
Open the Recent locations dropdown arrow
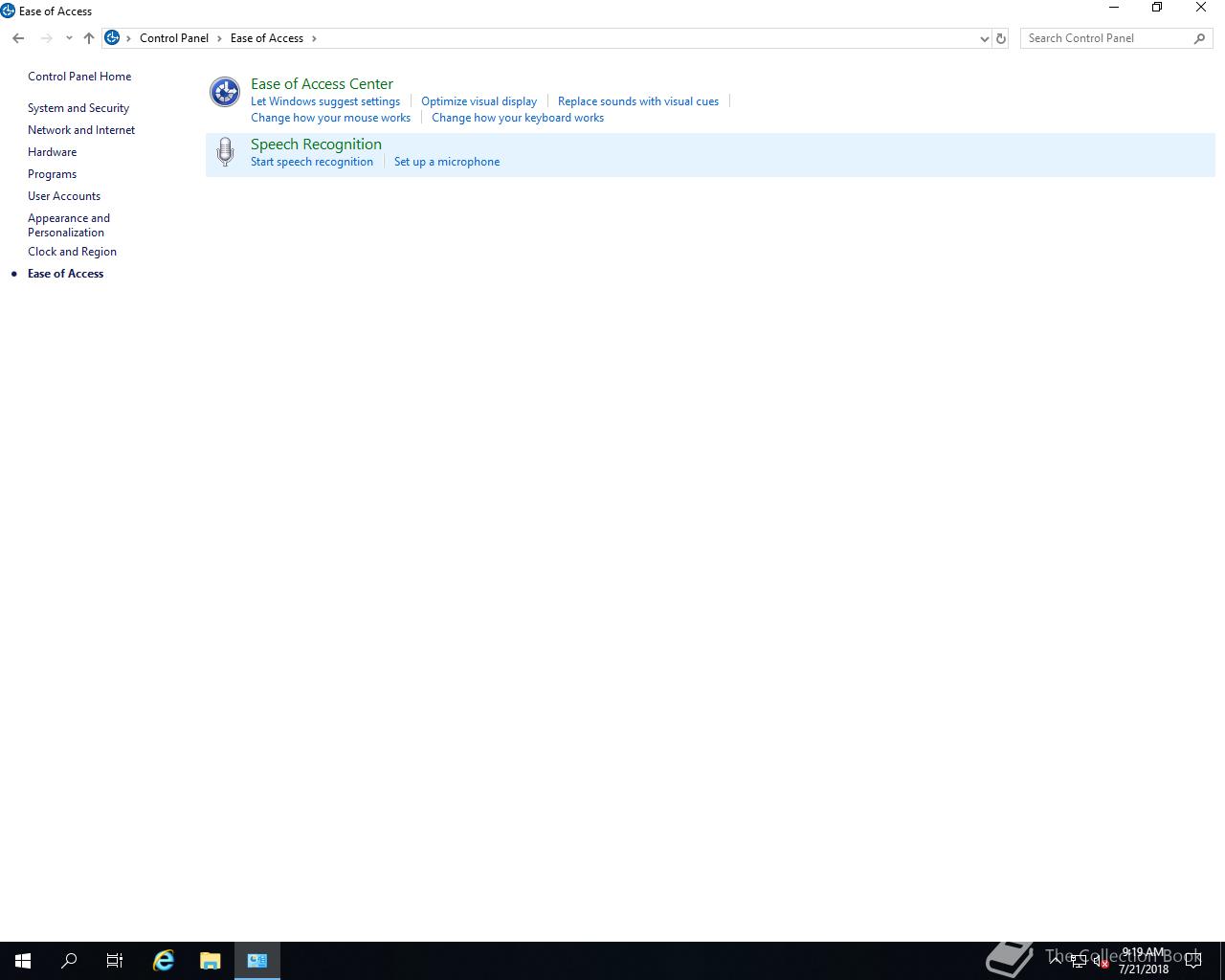69,38
